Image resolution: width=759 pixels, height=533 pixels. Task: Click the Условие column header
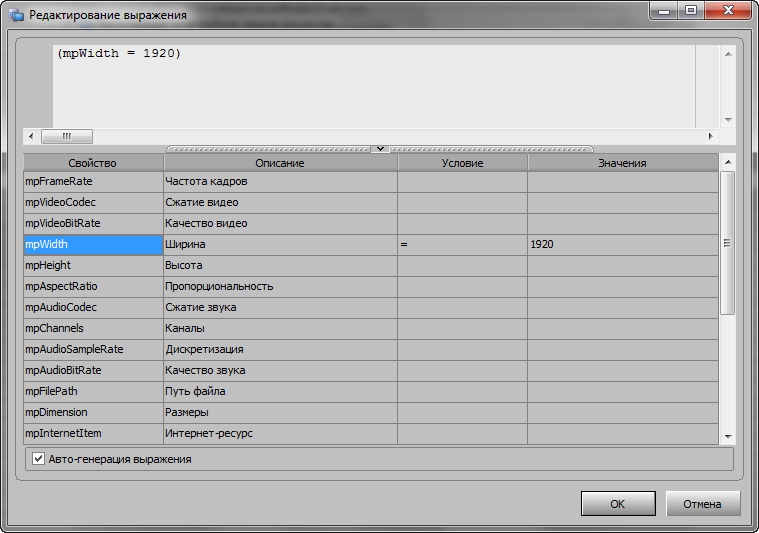tap(462, 162)
